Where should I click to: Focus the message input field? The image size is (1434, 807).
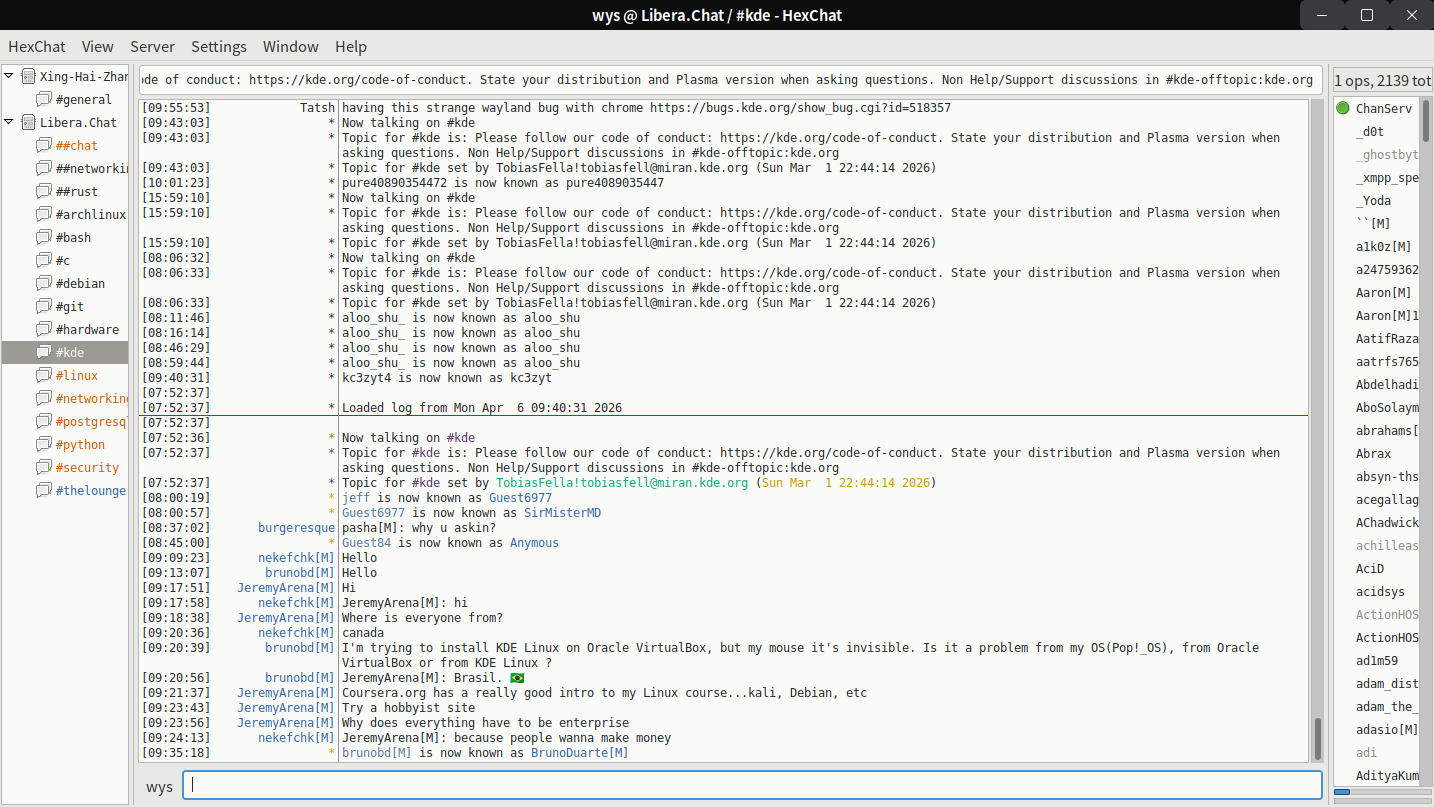[x=752, y=786]
